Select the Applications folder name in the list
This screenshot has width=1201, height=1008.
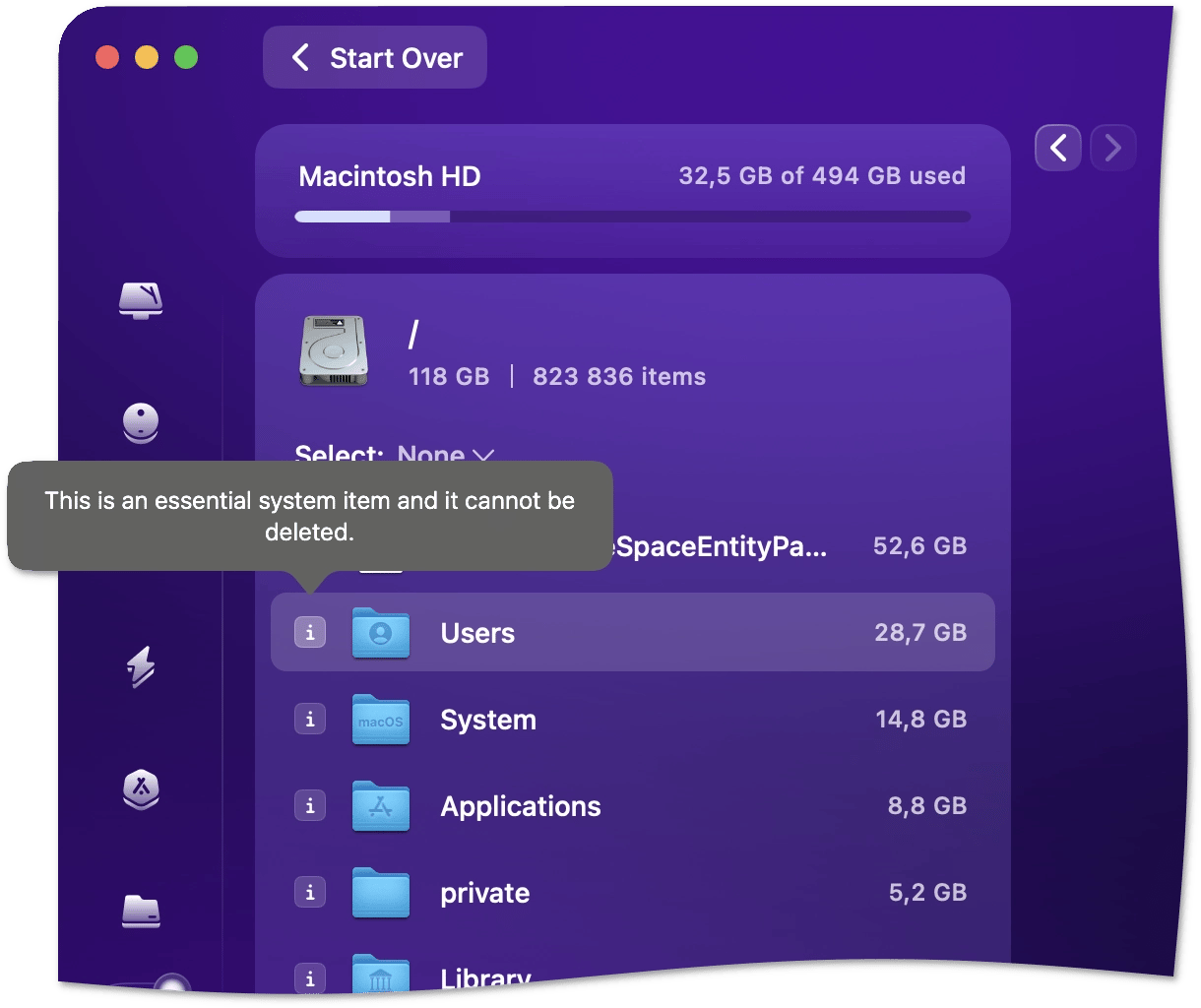click(521, 806)
